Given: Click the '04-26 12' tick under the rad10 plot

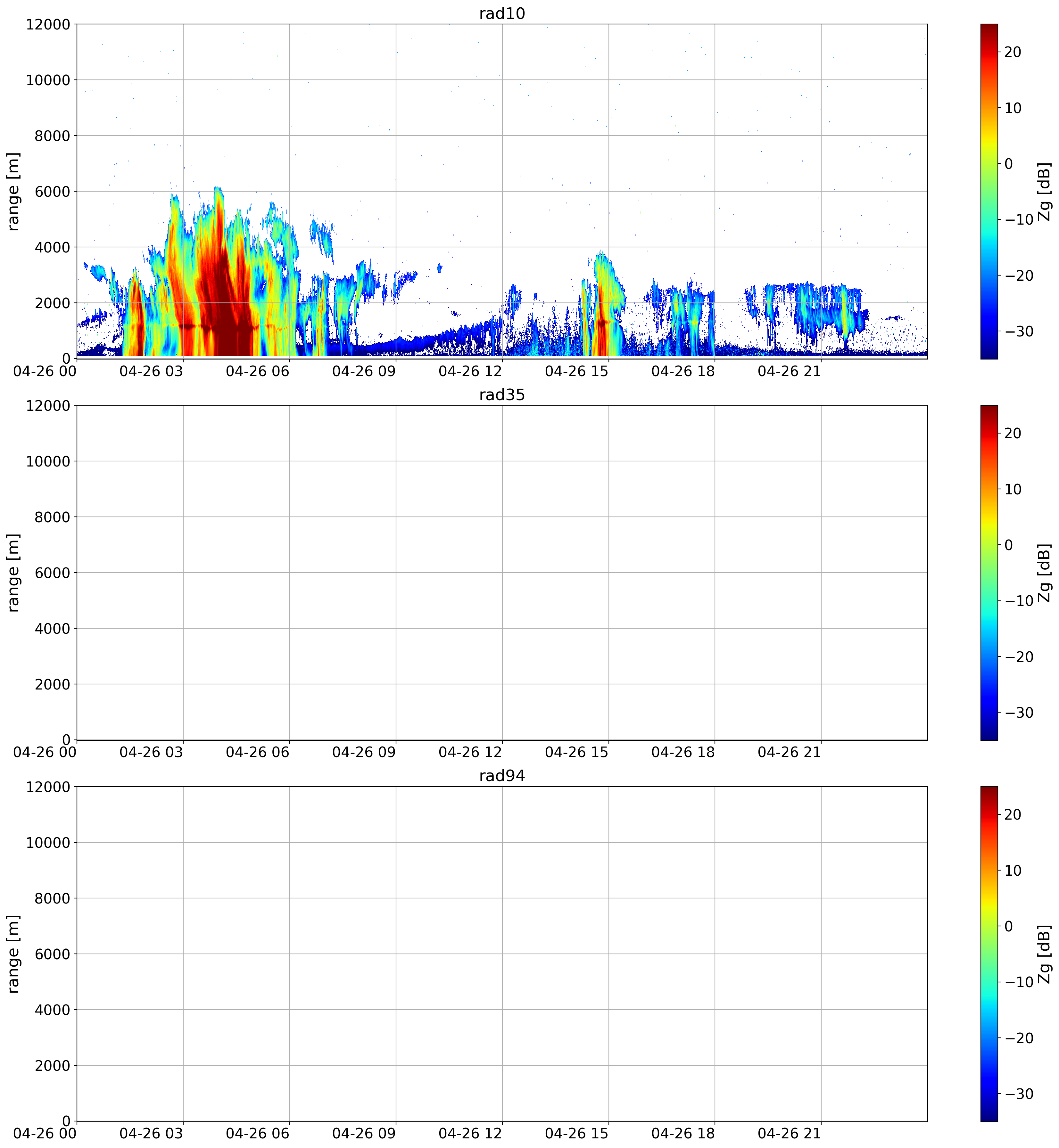Looking at the screenshot, I should [470, 371].
